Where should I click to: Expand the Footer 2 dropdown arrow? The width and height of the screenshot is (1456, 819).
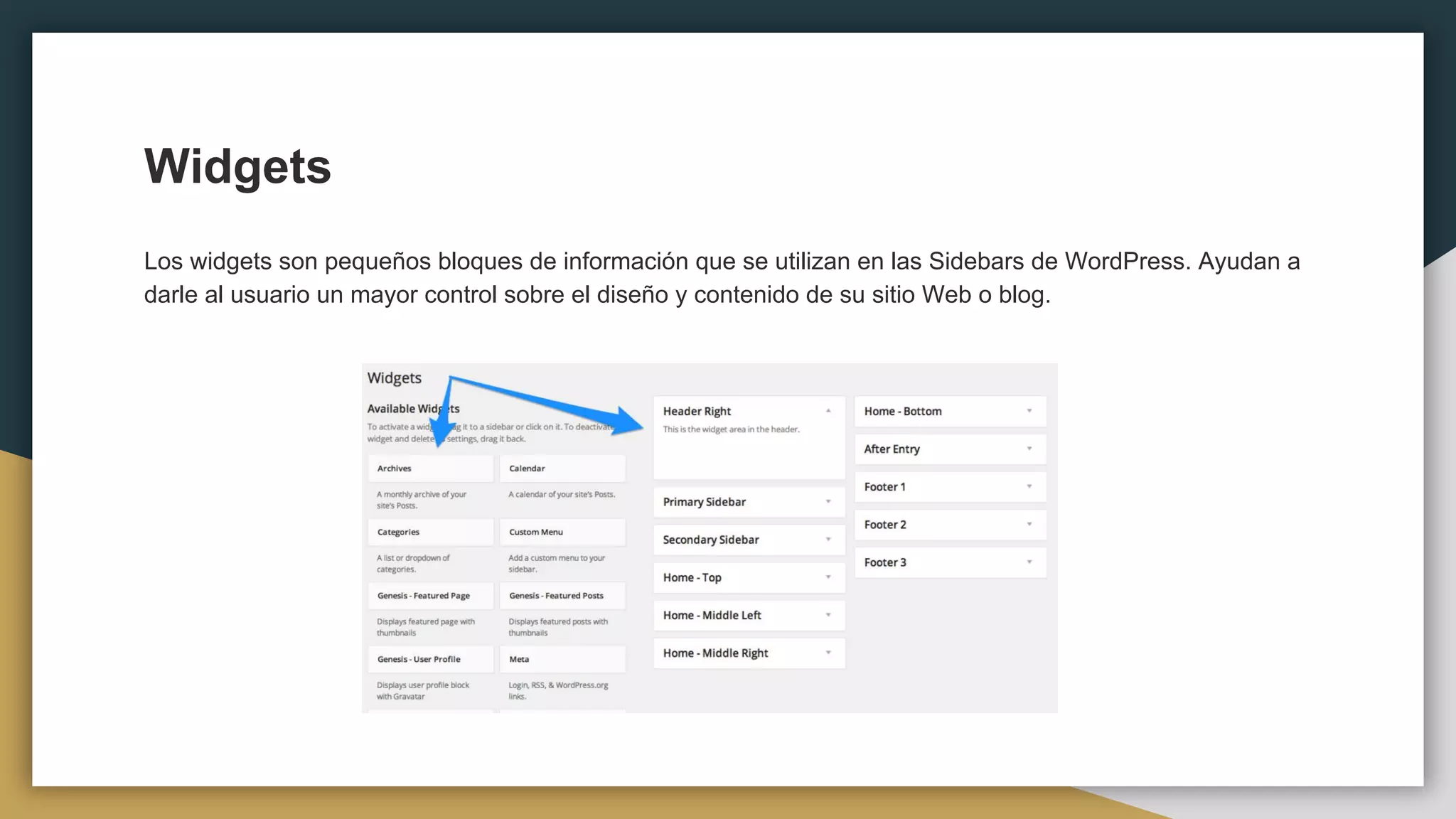pos(1029,524)
